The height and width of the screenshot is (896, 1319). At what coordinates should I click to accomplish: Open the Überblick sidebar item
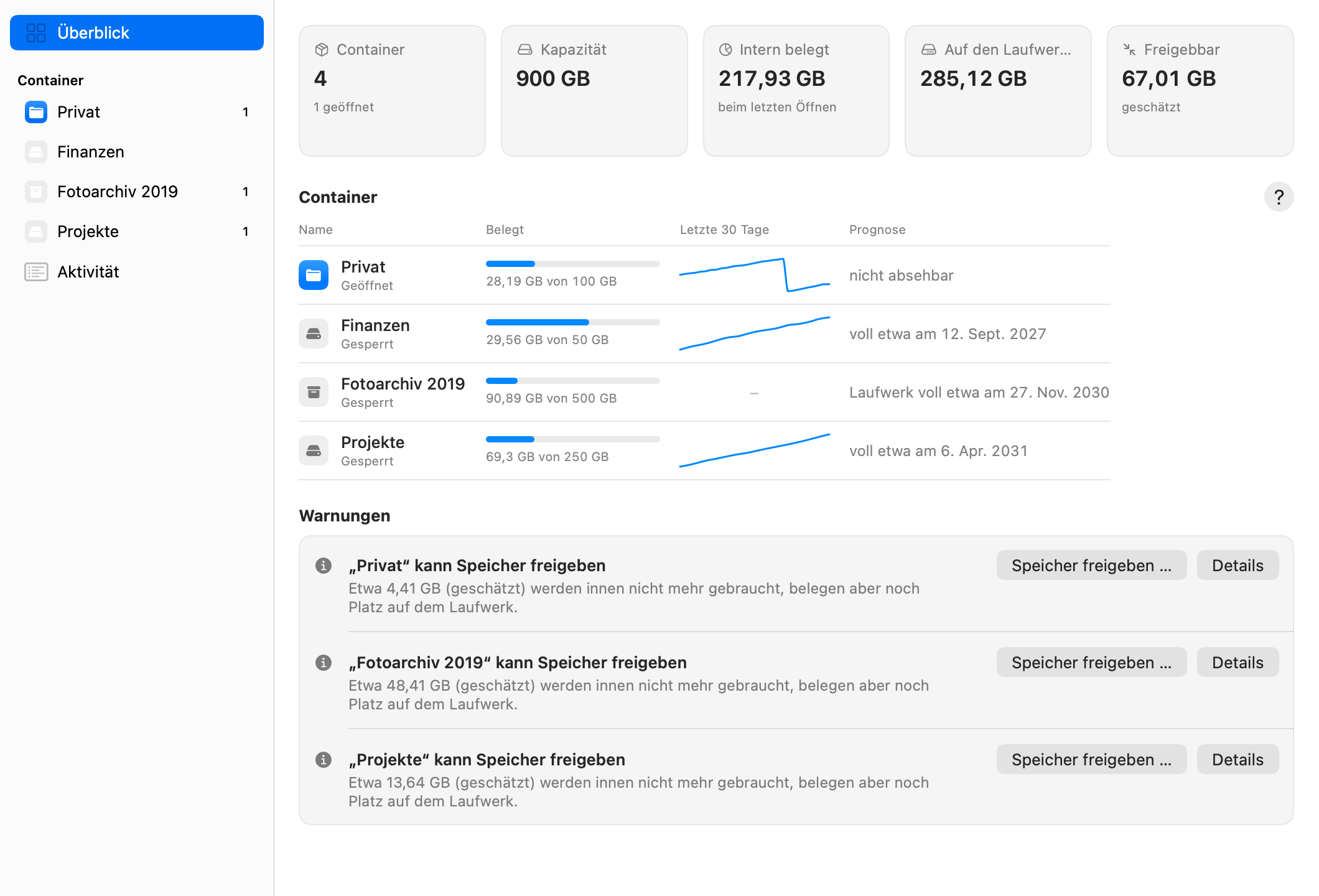pos(137,32)
